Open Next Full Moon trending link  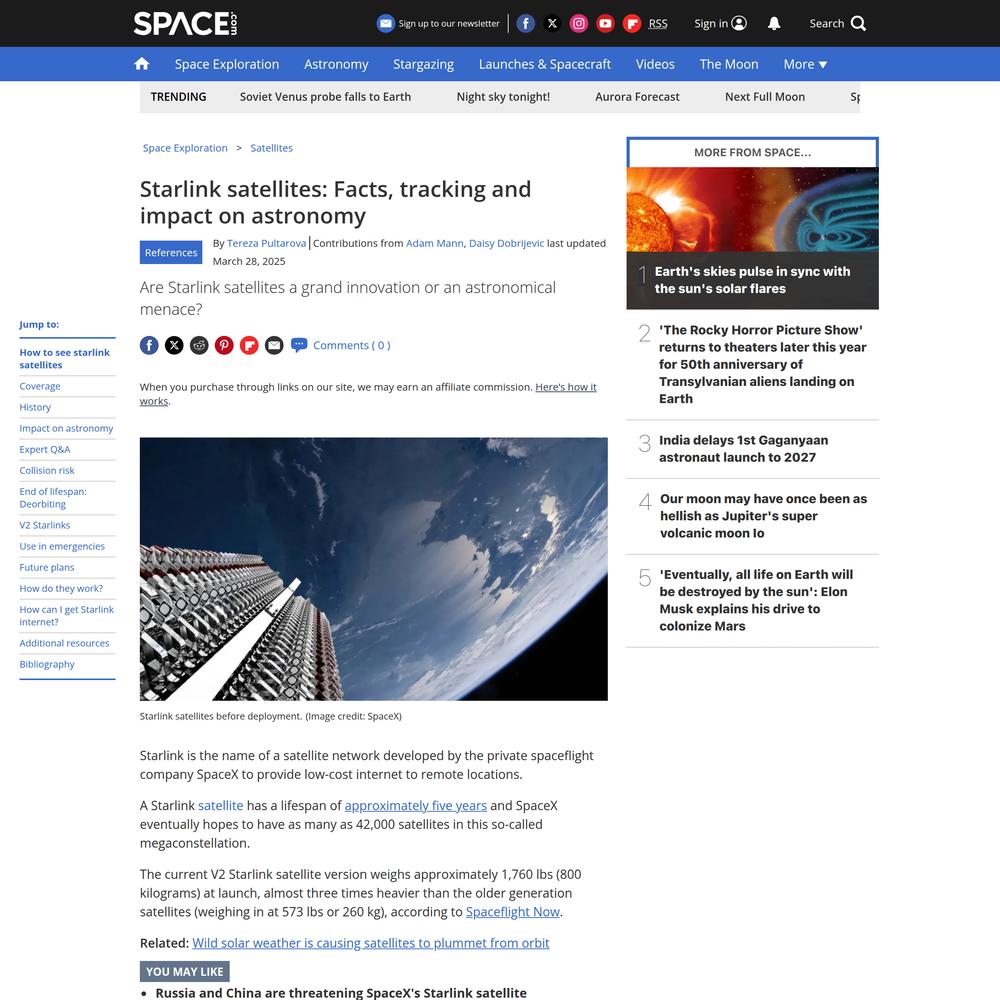pos(765,97)
